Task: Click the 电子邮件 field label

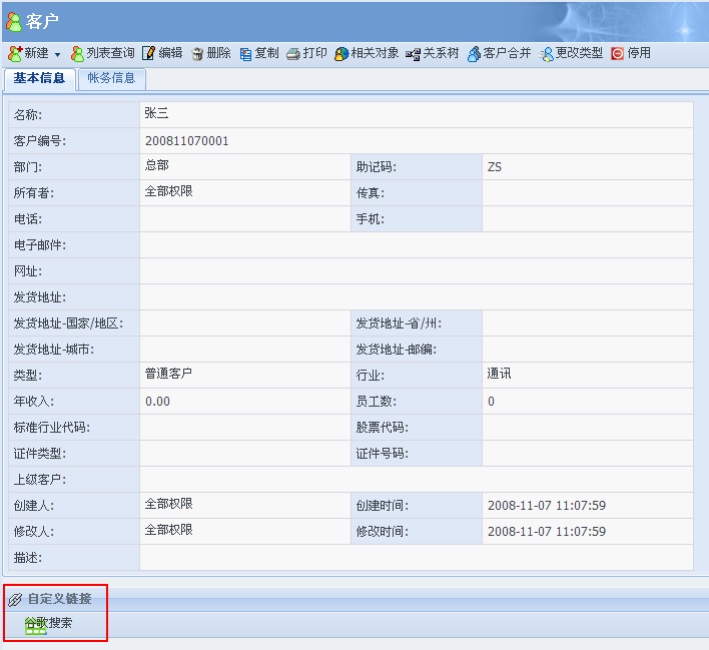Action: click(x=40, y=245)
